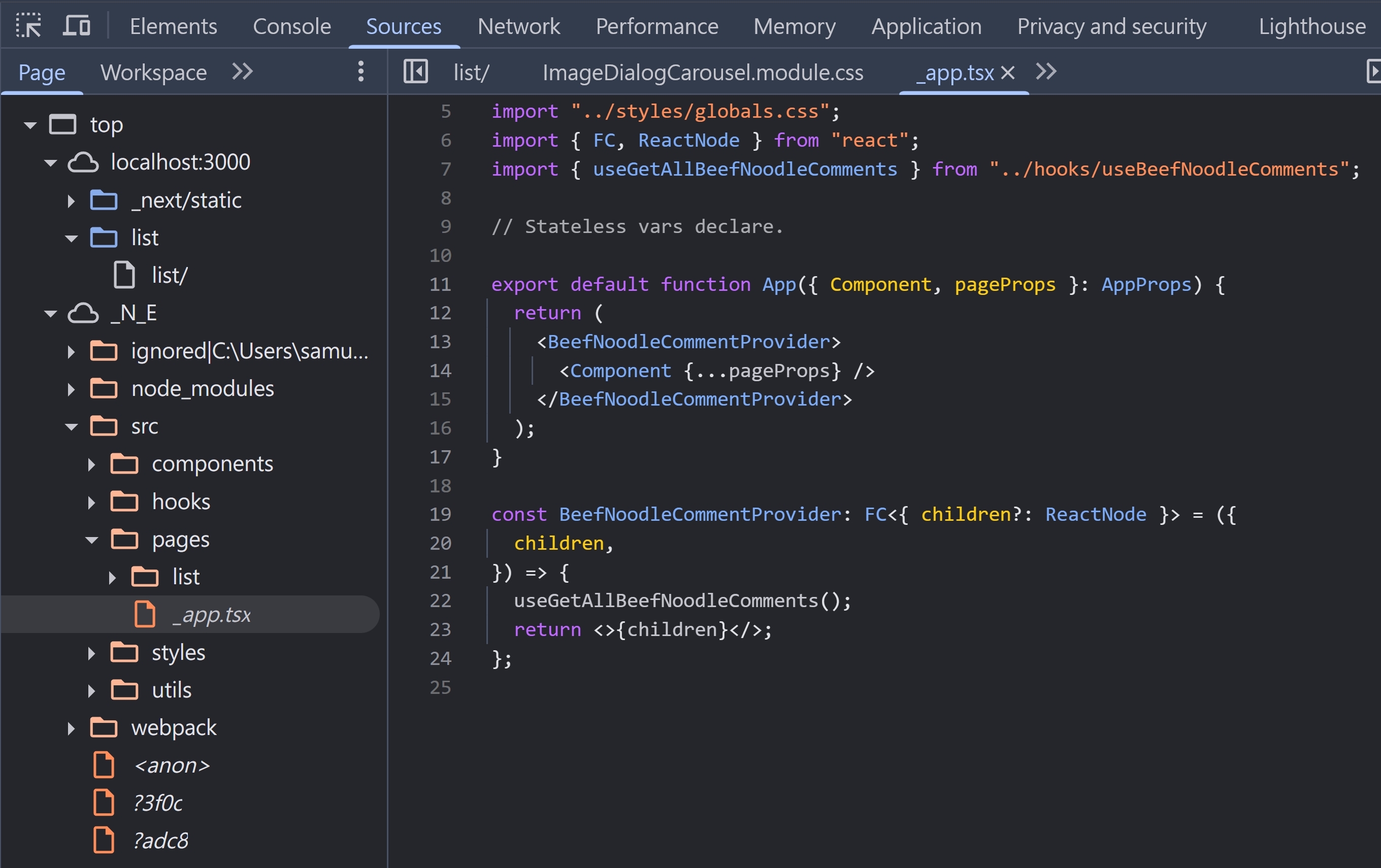
Task: Collapse the top frame tree node
Action: point(30,124)
